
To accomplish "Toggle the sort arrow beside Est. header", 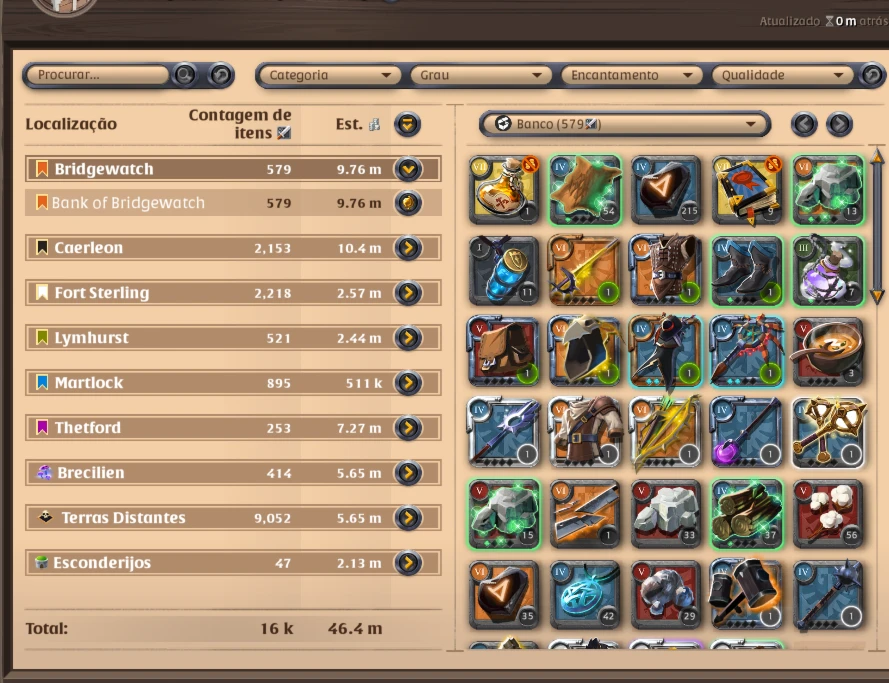I will 408,124.
